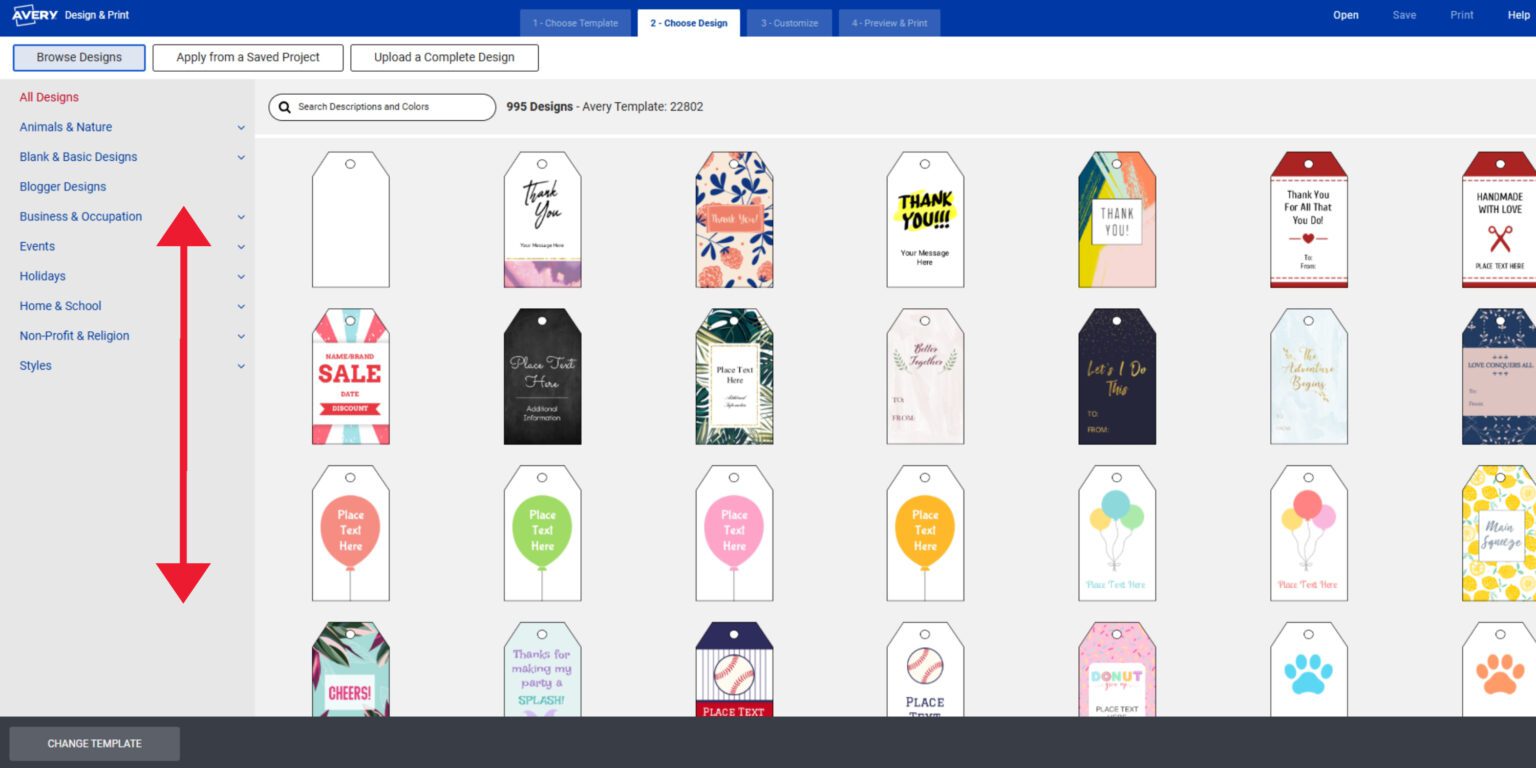Open Apply from a Saved Project
This screenshot has height=768, width=1536.
pos(248,58)
